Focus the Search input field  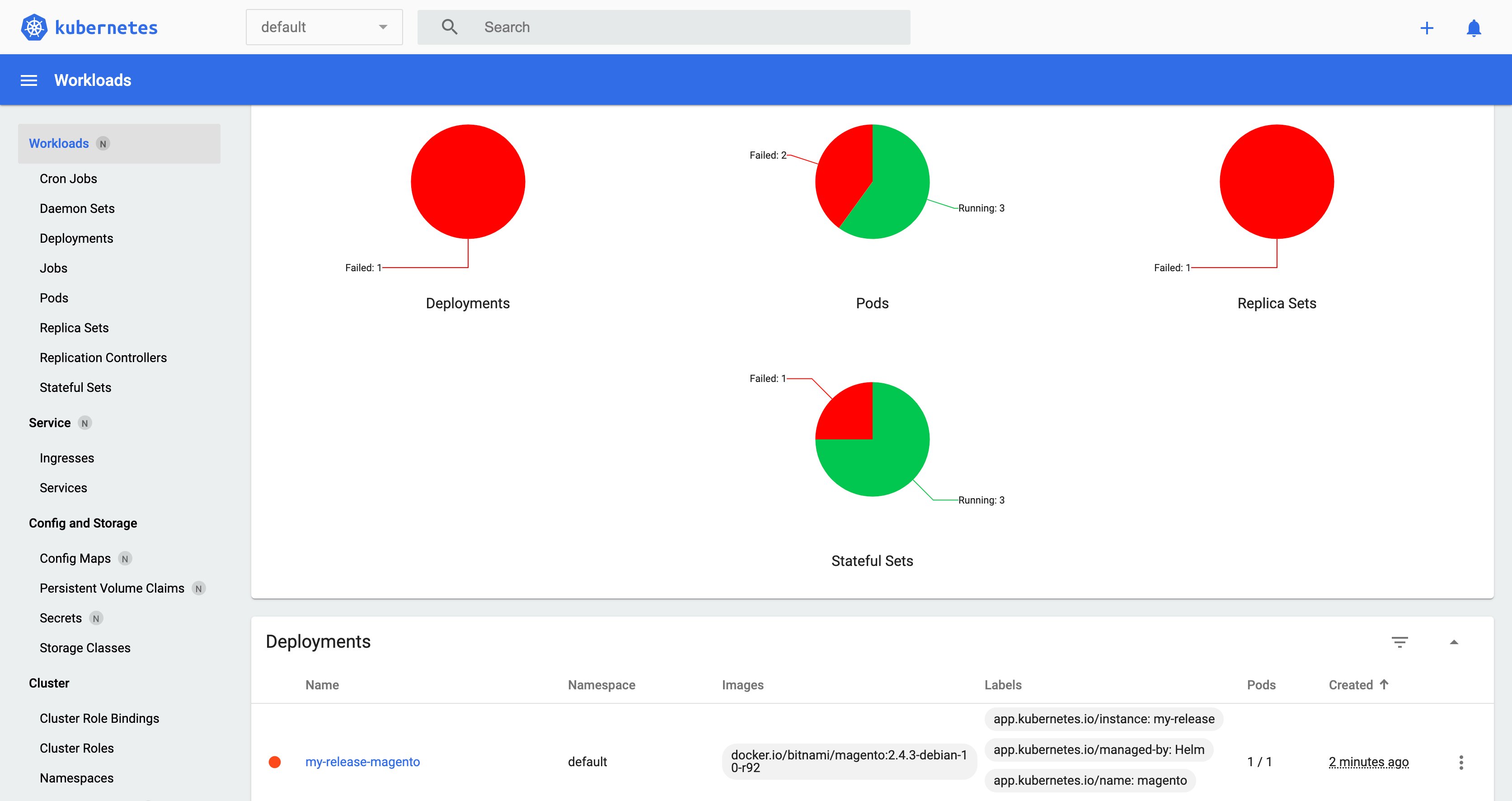[693, 27]
